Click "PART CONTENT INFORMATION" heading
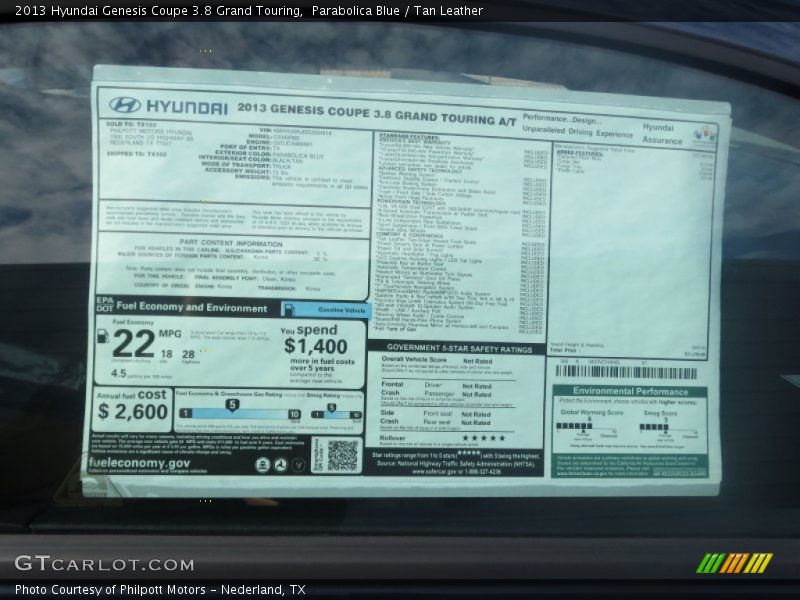800x600 pixels. pyautogui.click(x=231, y=243)
